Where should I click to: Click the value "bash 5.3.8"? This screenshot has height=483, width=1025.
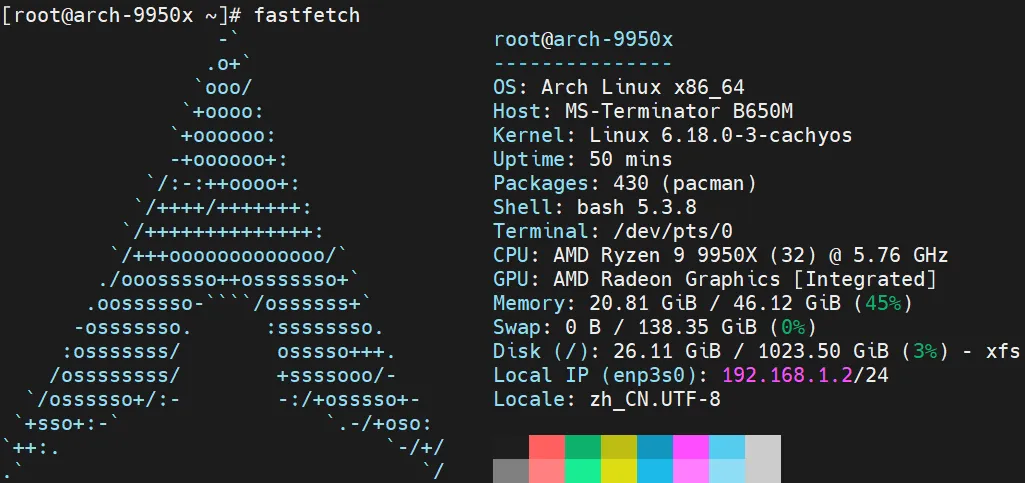click(637, 207)
